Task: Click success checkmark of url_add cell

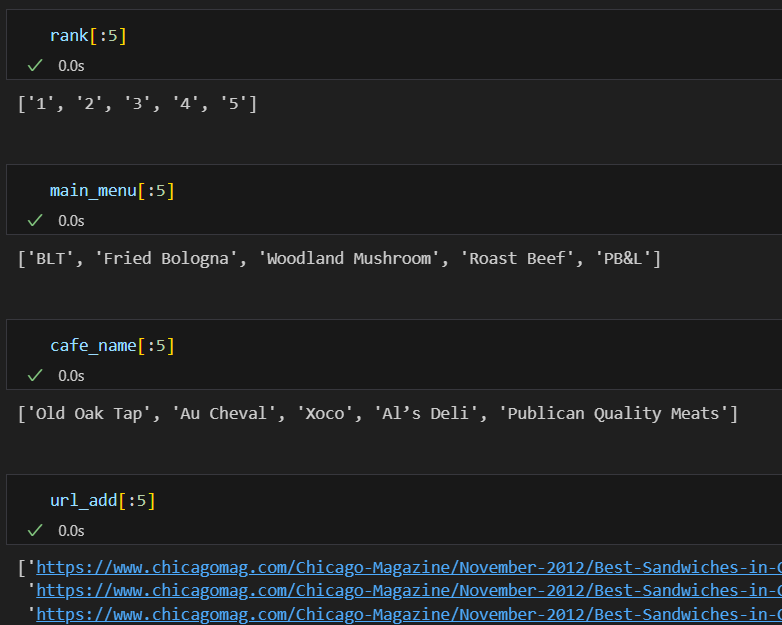Action: pos(35,531)
